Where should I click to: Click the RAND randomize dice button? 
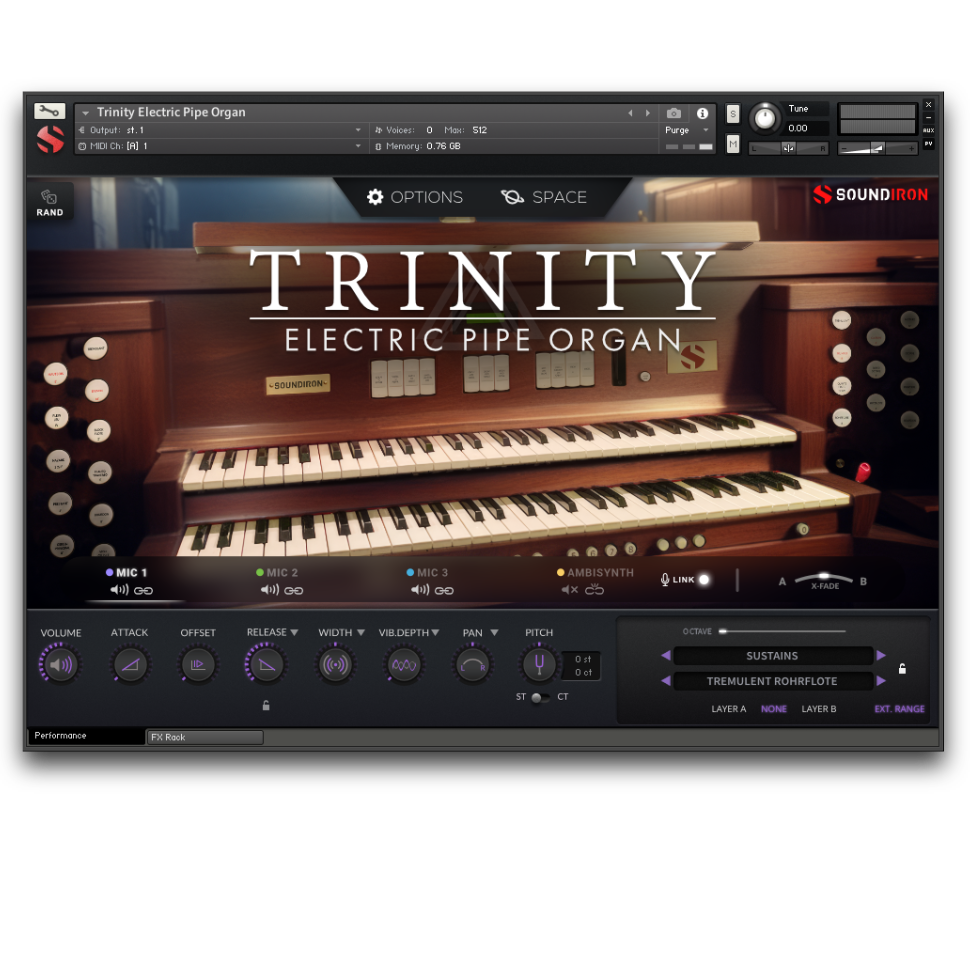coord(49,203)
